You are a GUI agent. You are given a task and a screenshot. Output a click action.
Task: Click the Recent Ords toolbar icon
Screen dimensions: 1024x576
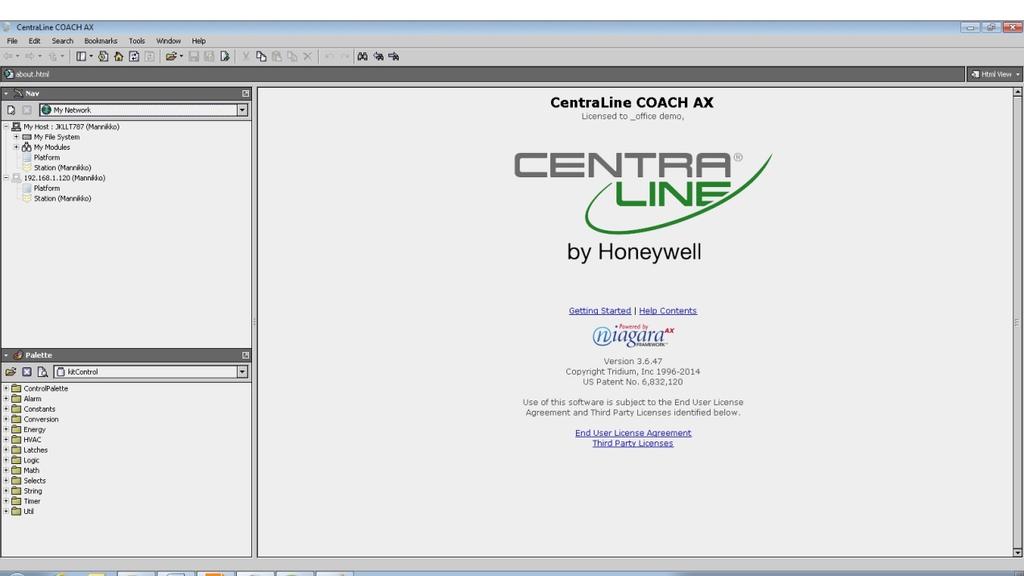tap(103, 57)
